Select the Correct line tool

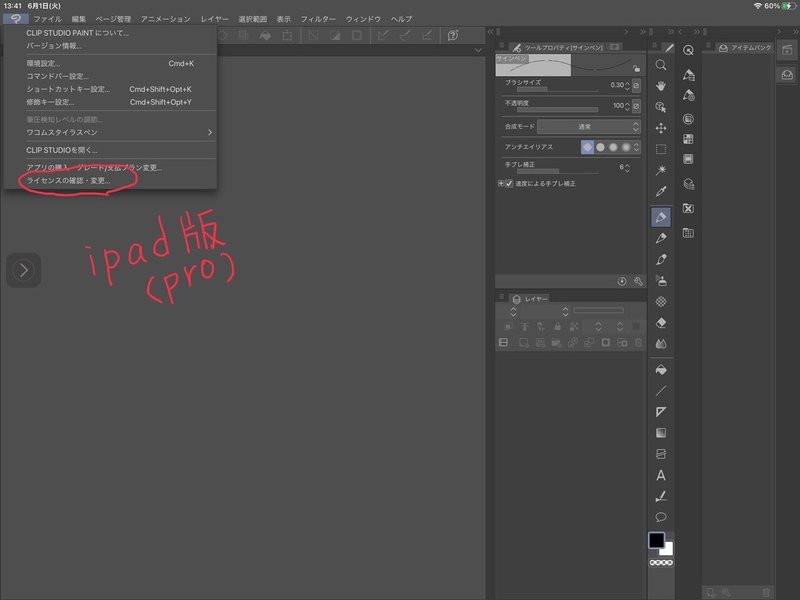[x=661, y=496]
